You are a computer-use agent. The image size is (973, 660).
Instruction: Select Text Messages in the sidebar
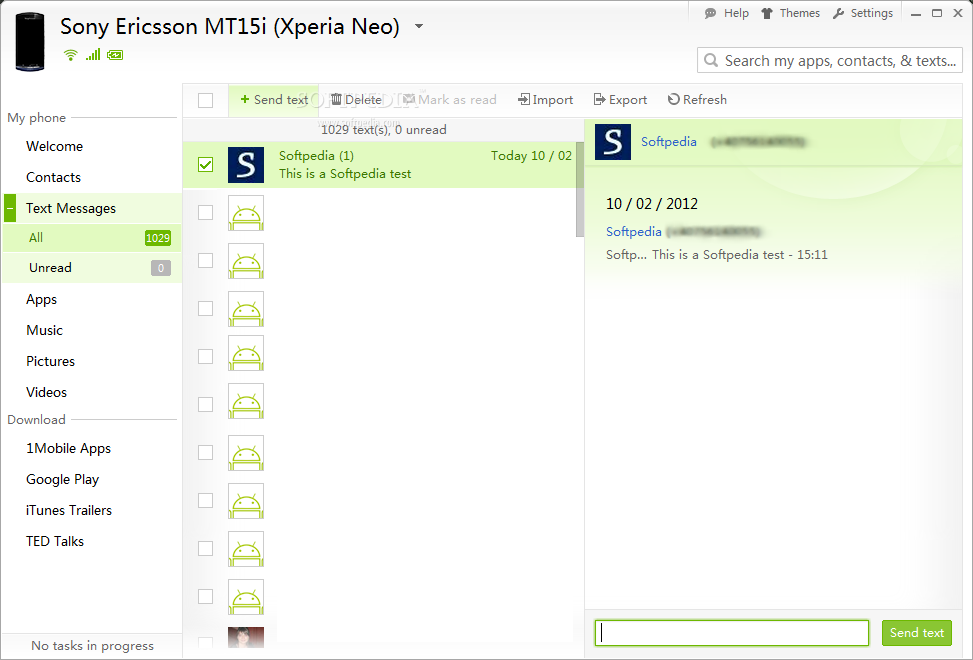71,208
